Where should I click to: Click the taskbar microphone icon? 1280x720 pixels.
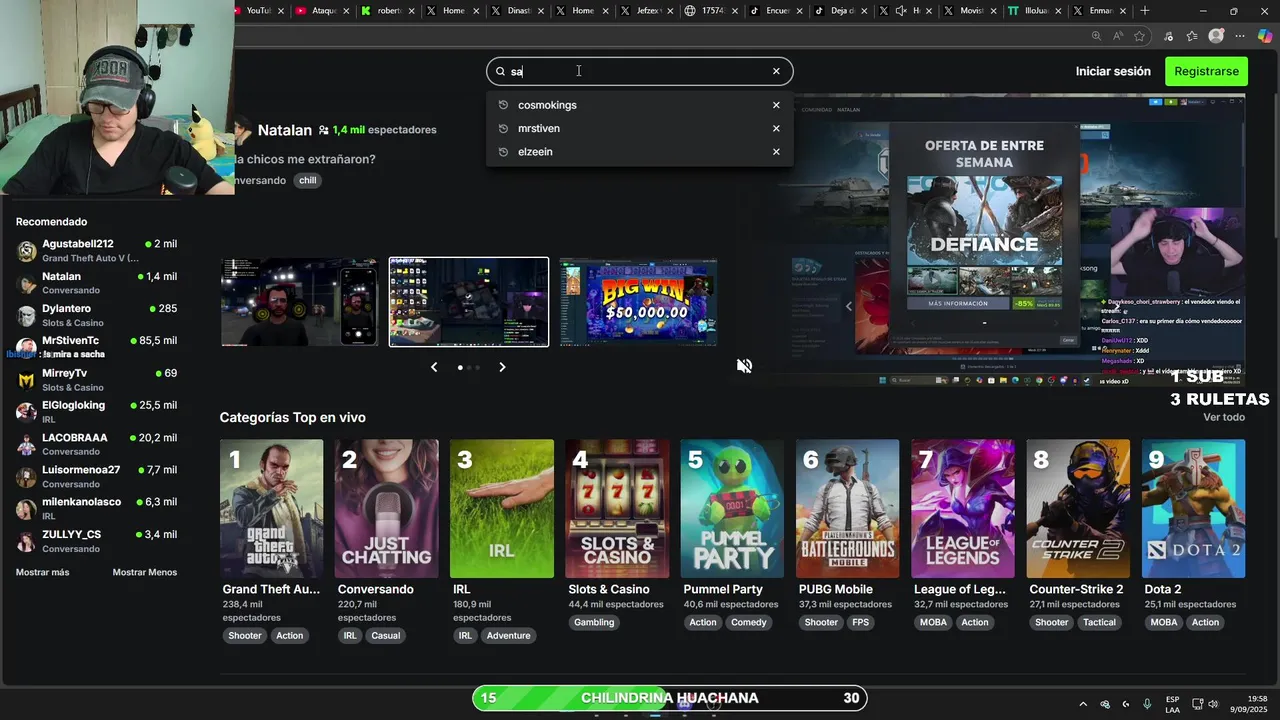1147,704
